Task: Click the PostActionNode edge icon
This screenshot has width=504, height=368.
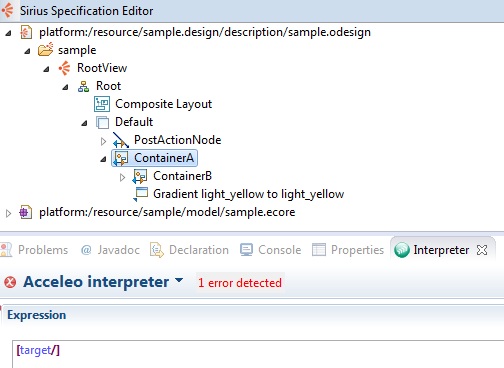Action: (x=121, y=140)
